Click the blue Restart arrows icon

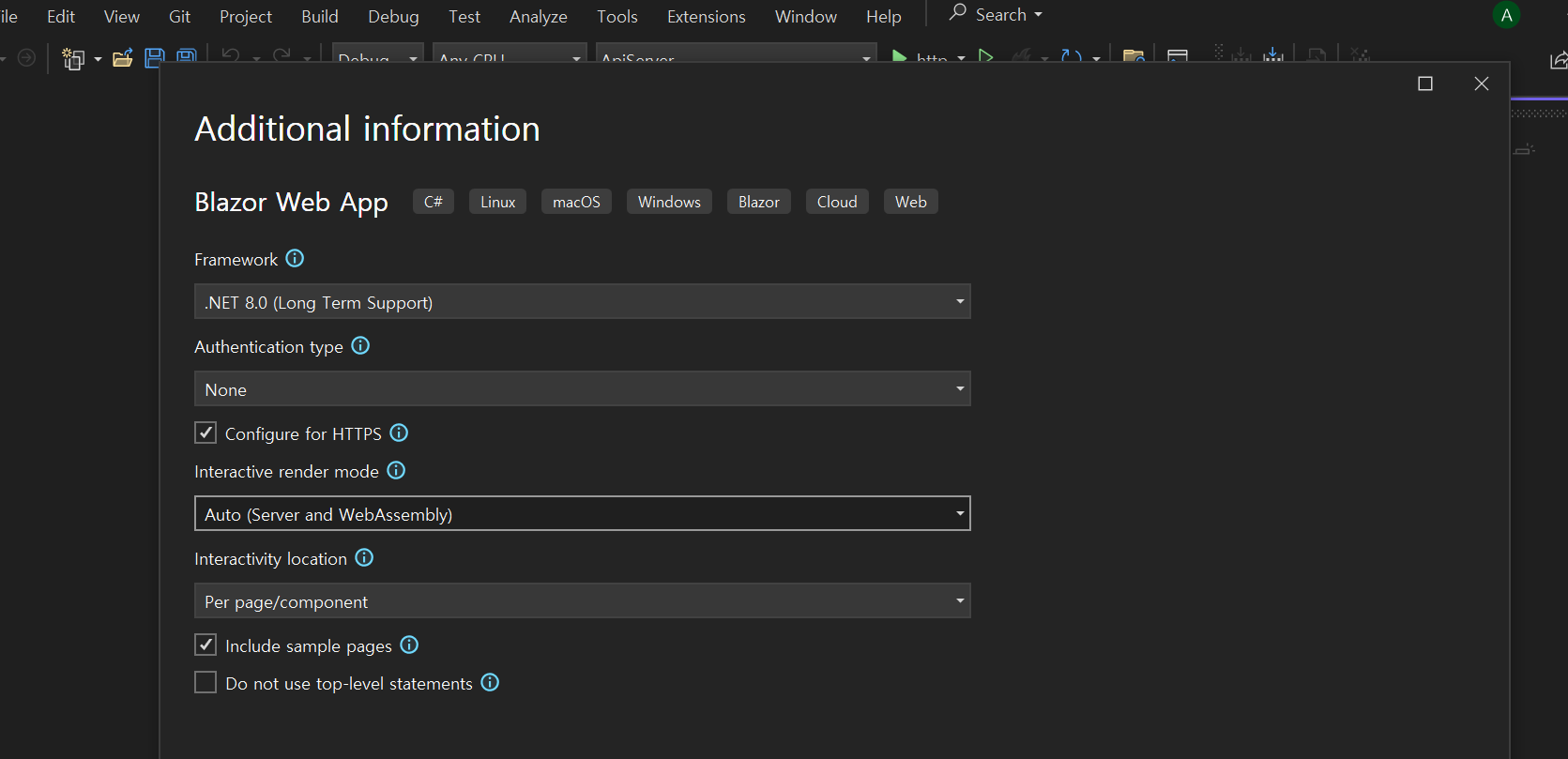point(1071,57)
